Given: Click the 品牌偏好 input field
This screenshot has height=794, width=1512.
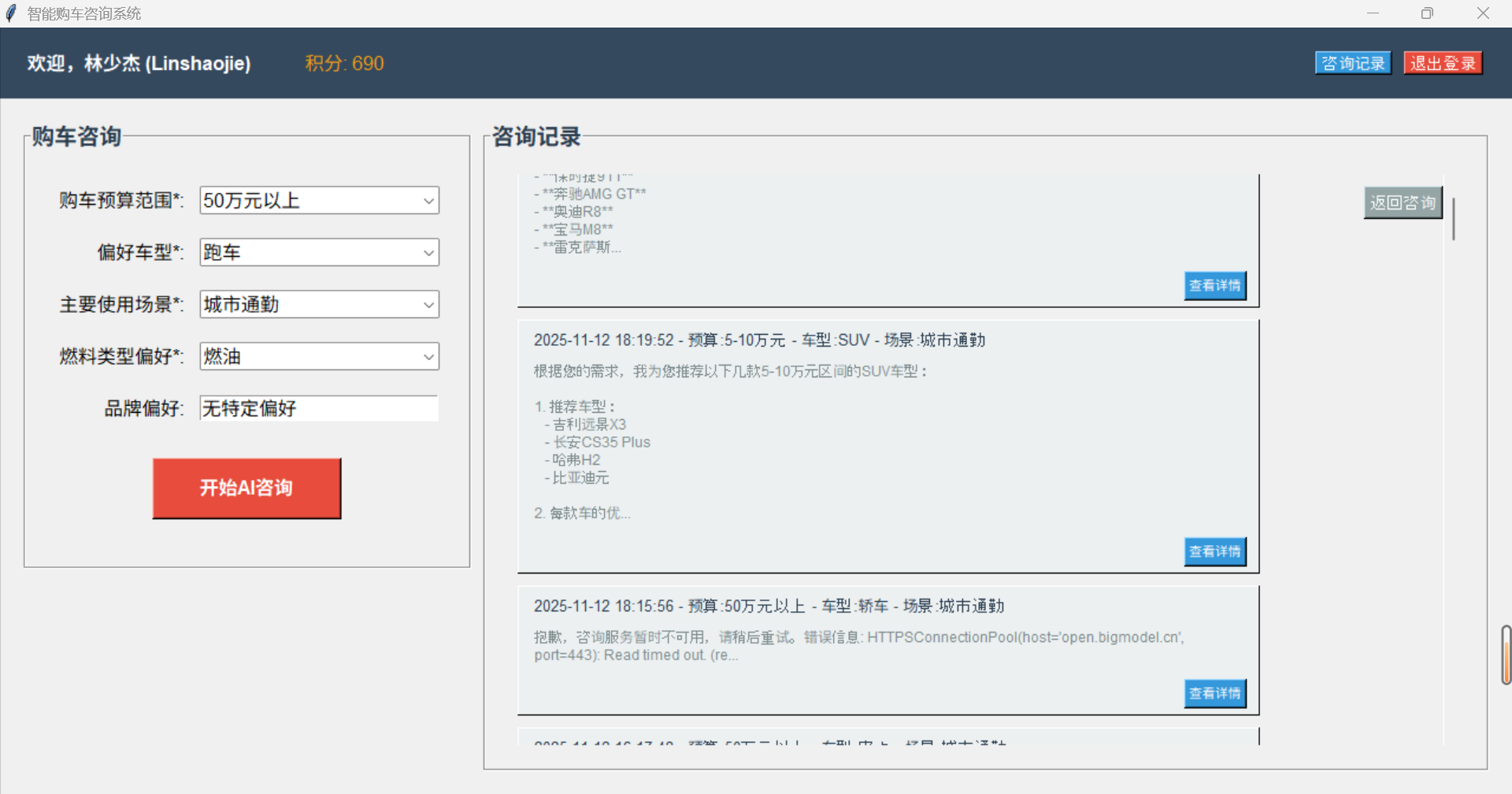Looking at the screenshot, I should [x=319, y=408].
